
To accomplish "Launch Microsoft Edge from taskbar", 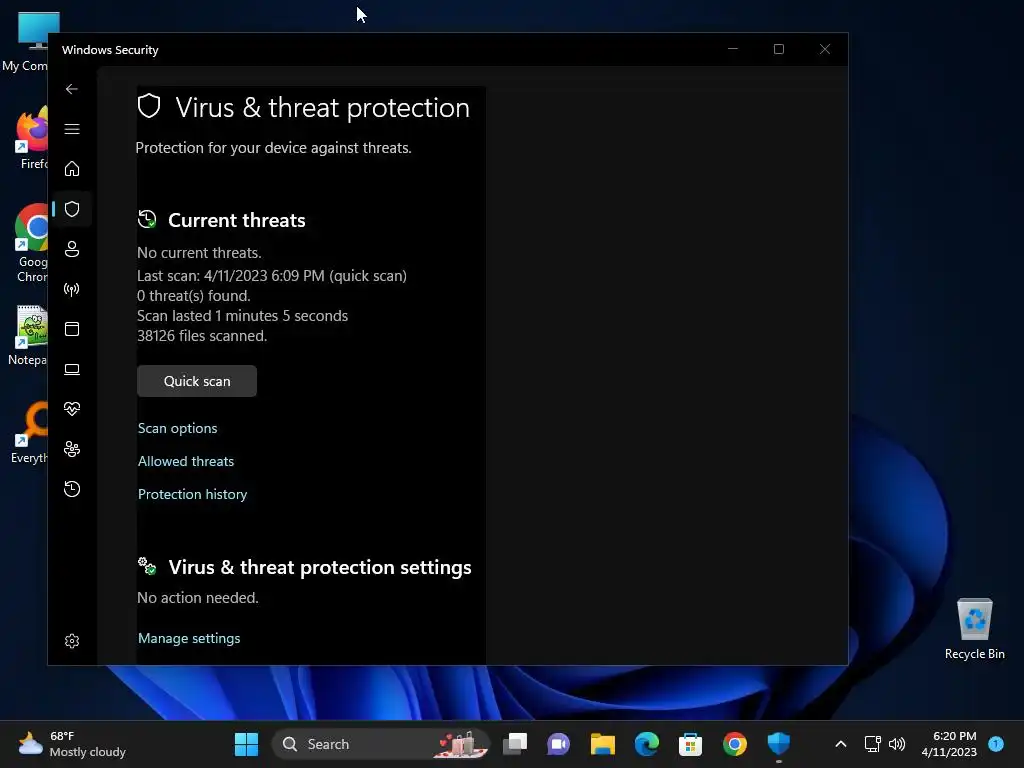I will click(x=647, y=744).
